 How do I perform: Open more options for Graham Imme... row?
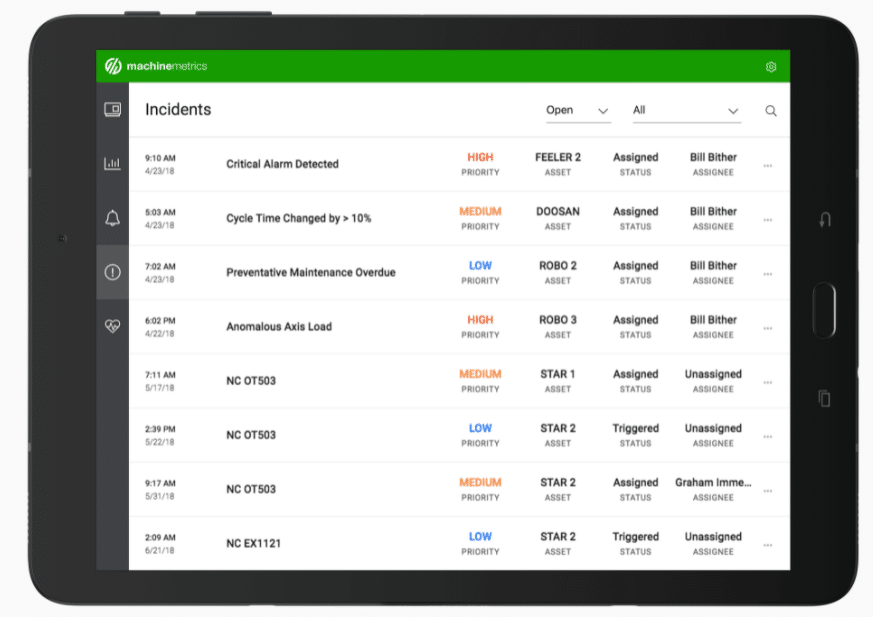(x=768, y=491)
